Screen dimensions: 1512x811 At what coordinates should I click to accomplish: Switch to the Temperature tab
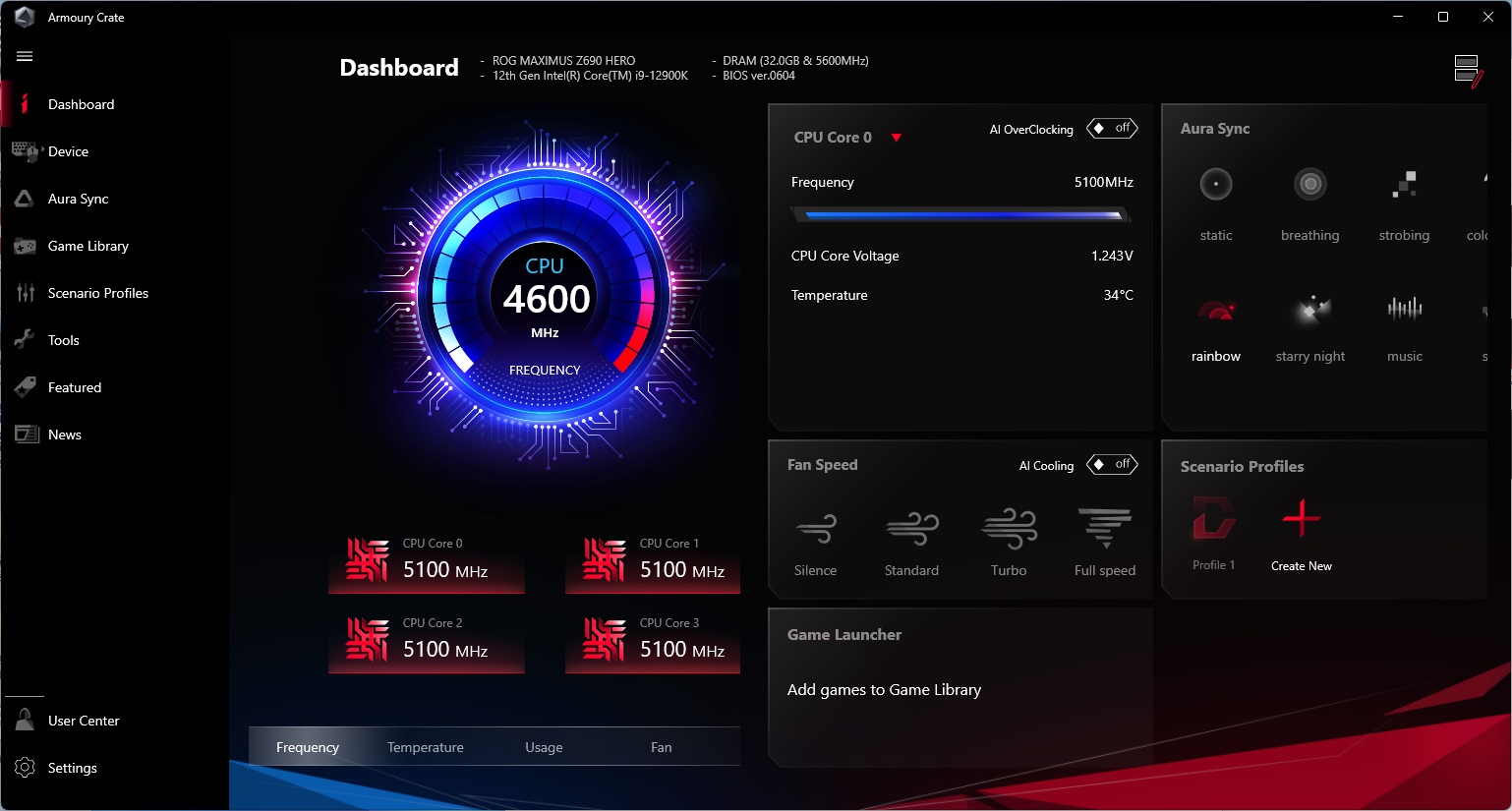pos(426,747)
